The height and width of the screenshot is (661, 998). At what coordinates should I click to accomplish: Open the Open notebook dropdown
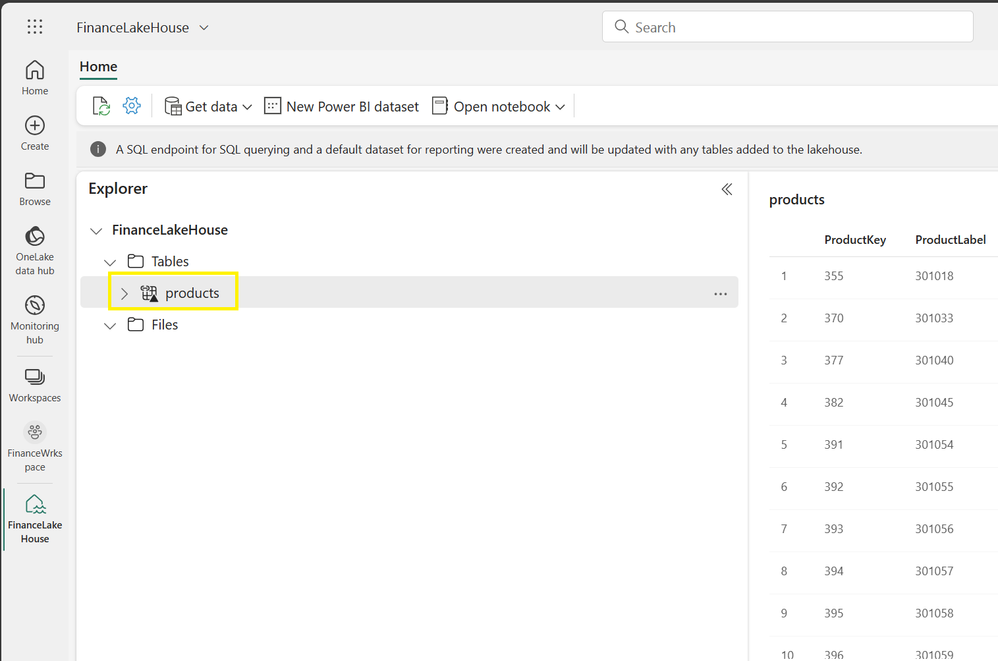499,106
